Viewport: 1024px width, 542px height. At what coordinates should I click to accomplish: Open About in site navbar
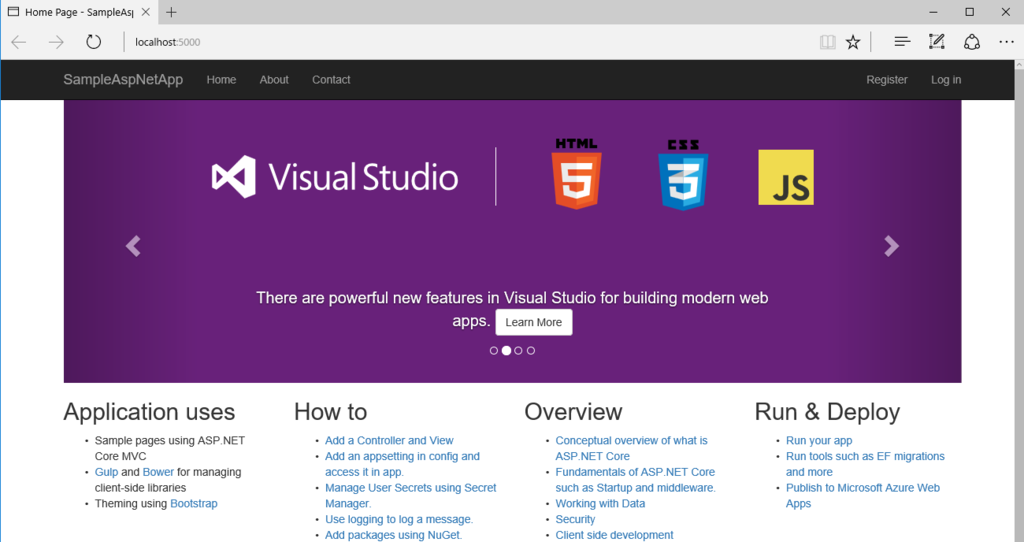pyautogui.click(x=274, y=80)
